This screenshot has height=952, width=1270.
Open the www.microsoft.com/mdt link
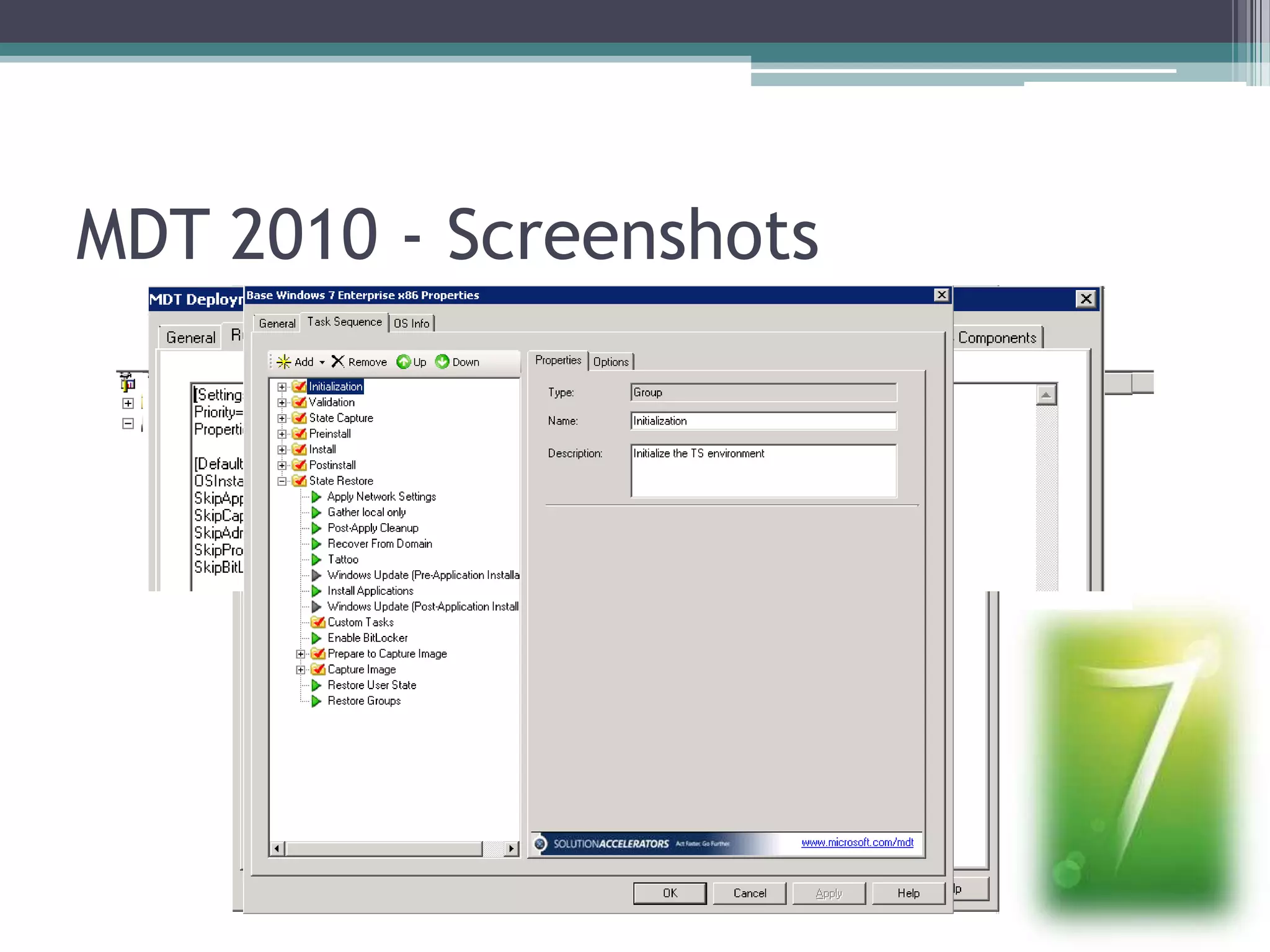tap(857, 842)
